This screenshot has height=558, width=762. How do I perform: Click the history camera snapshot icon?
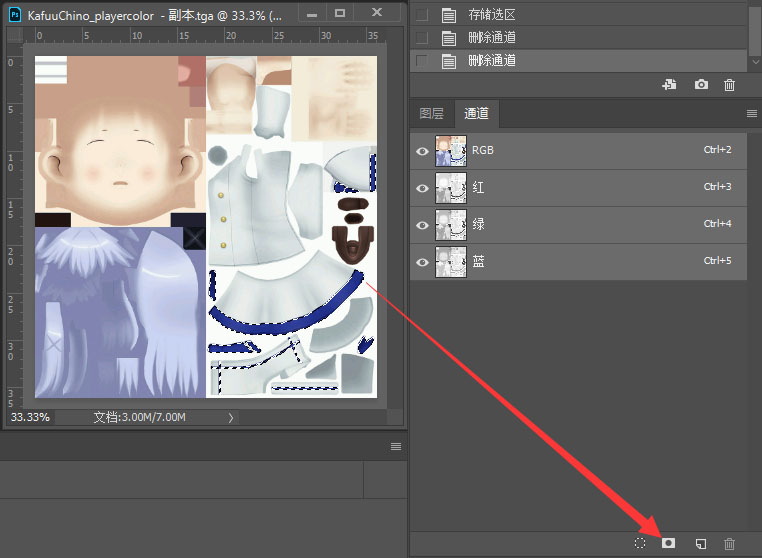[701, 85]
